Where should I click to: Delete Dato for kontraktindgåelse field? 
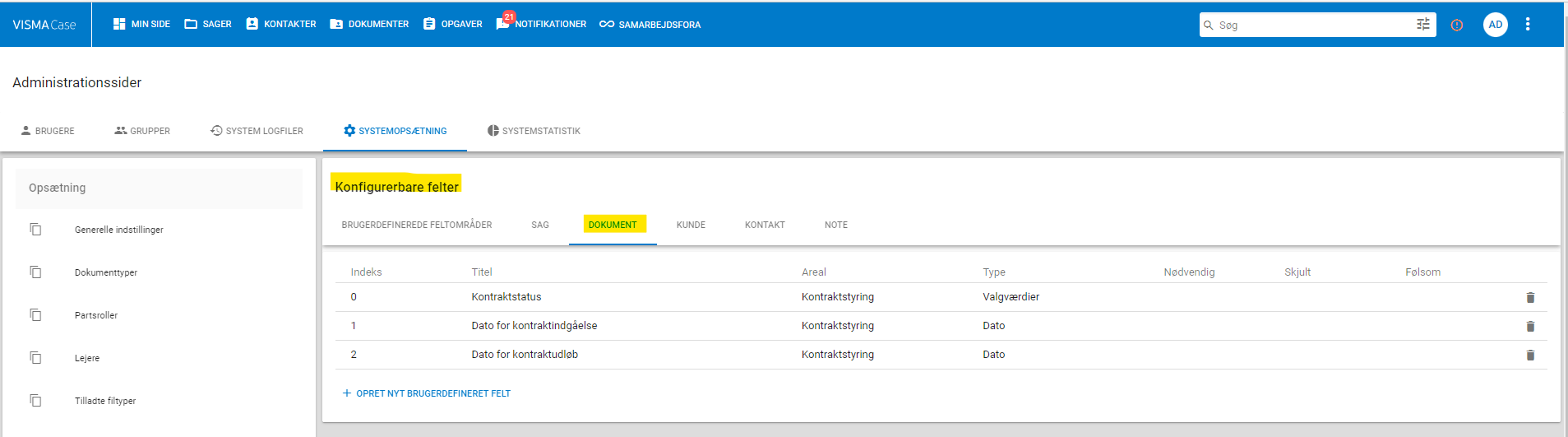pos(1530,326)
